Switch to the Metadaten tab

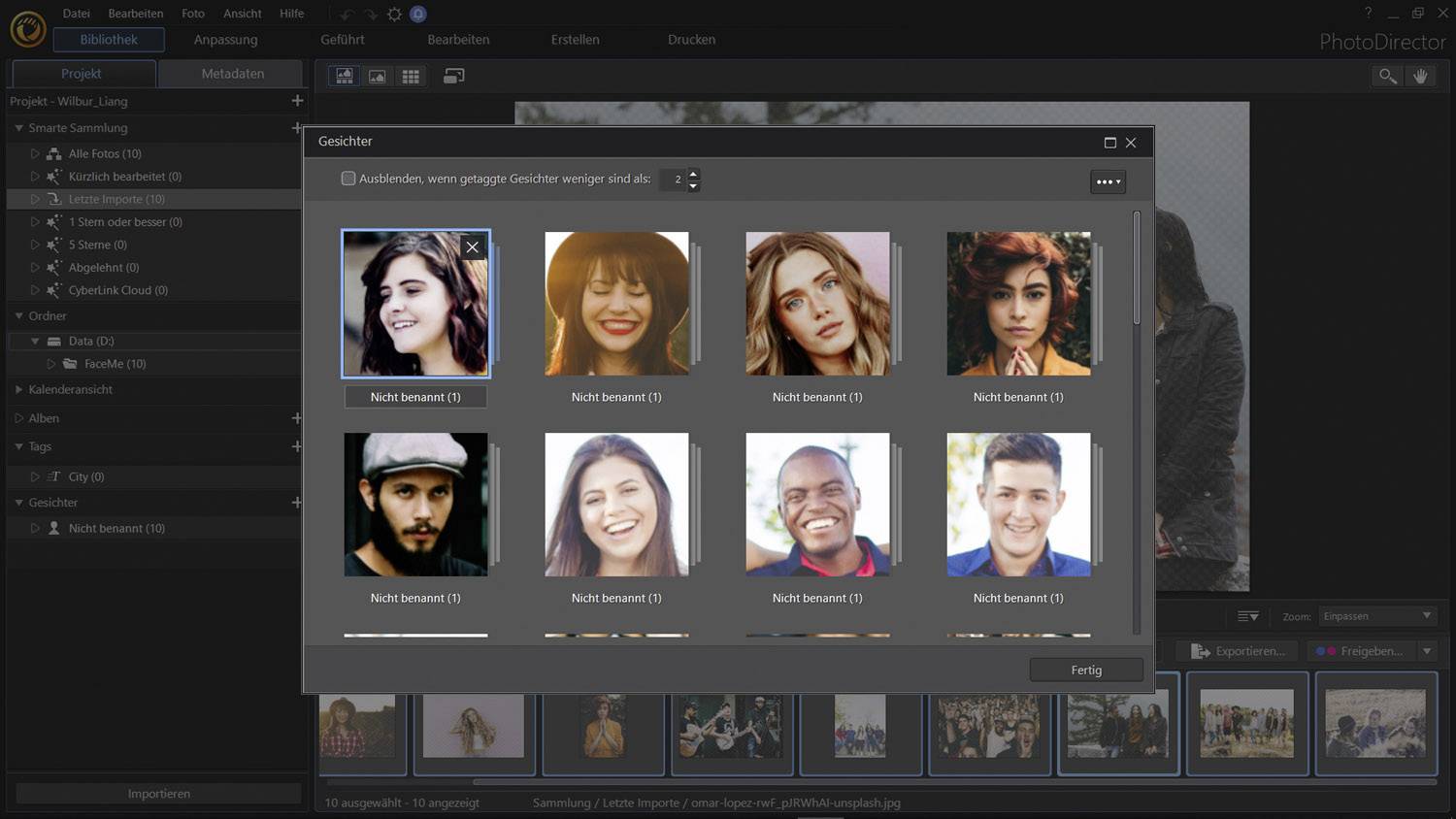point(231,73)
